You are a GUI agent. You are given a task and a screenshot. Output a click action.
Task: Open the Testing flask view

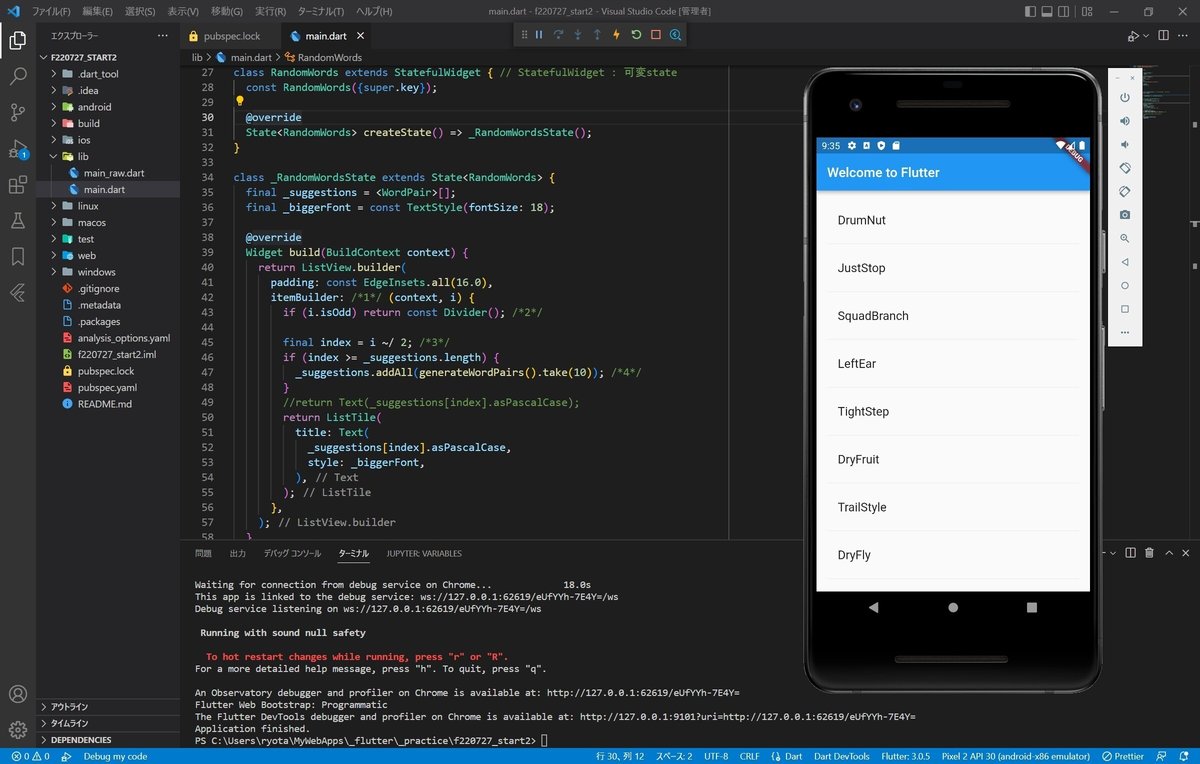pos(18,221)
